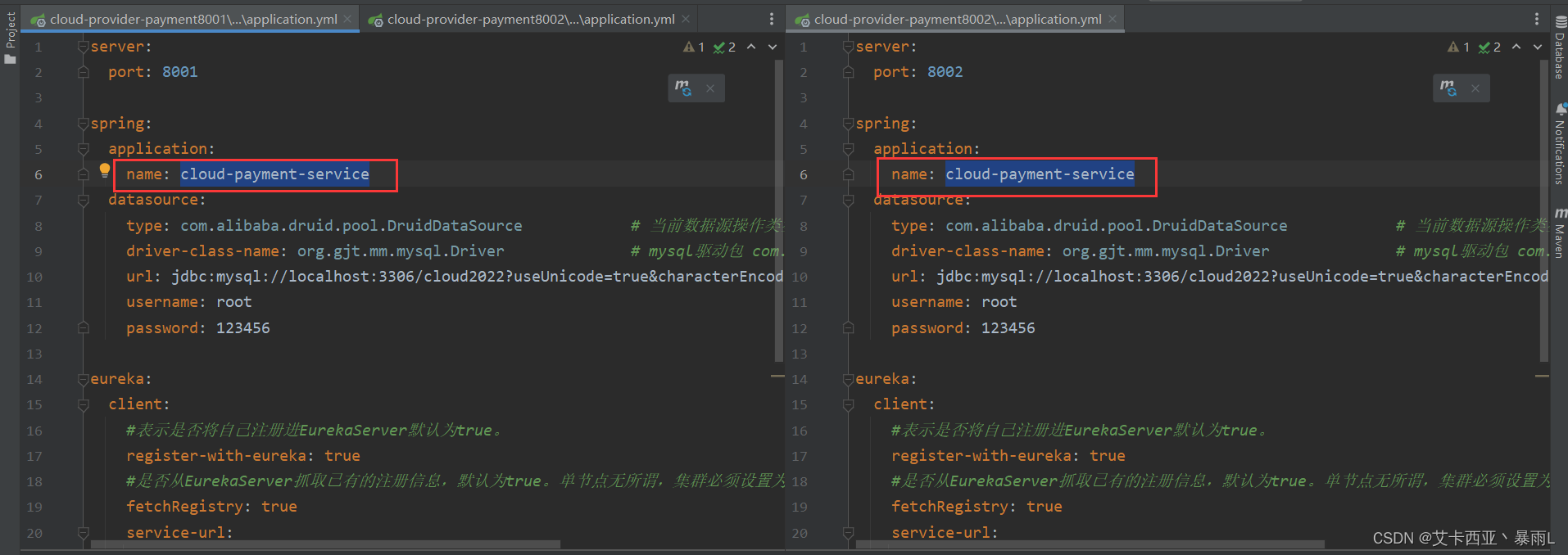The image size is (1568, 555).
Task: Collapse the spring block in port 8002 file
Action: [848, 124]
